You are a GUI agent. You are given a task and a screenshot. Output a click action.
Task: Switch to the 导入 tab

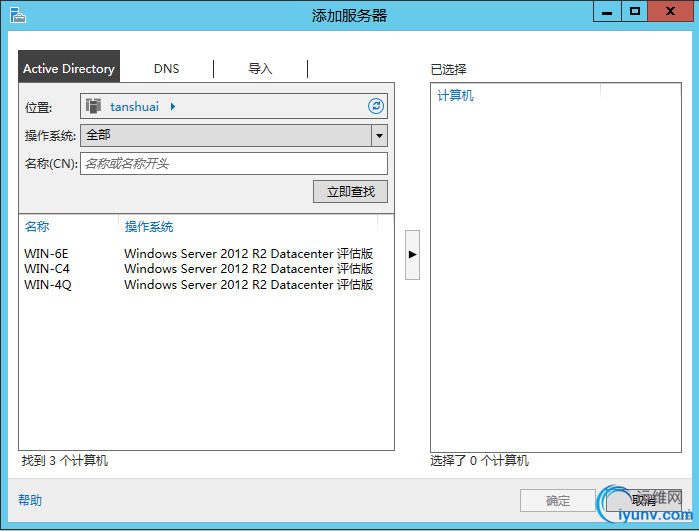pyautogui.click(x=260, y=69)
